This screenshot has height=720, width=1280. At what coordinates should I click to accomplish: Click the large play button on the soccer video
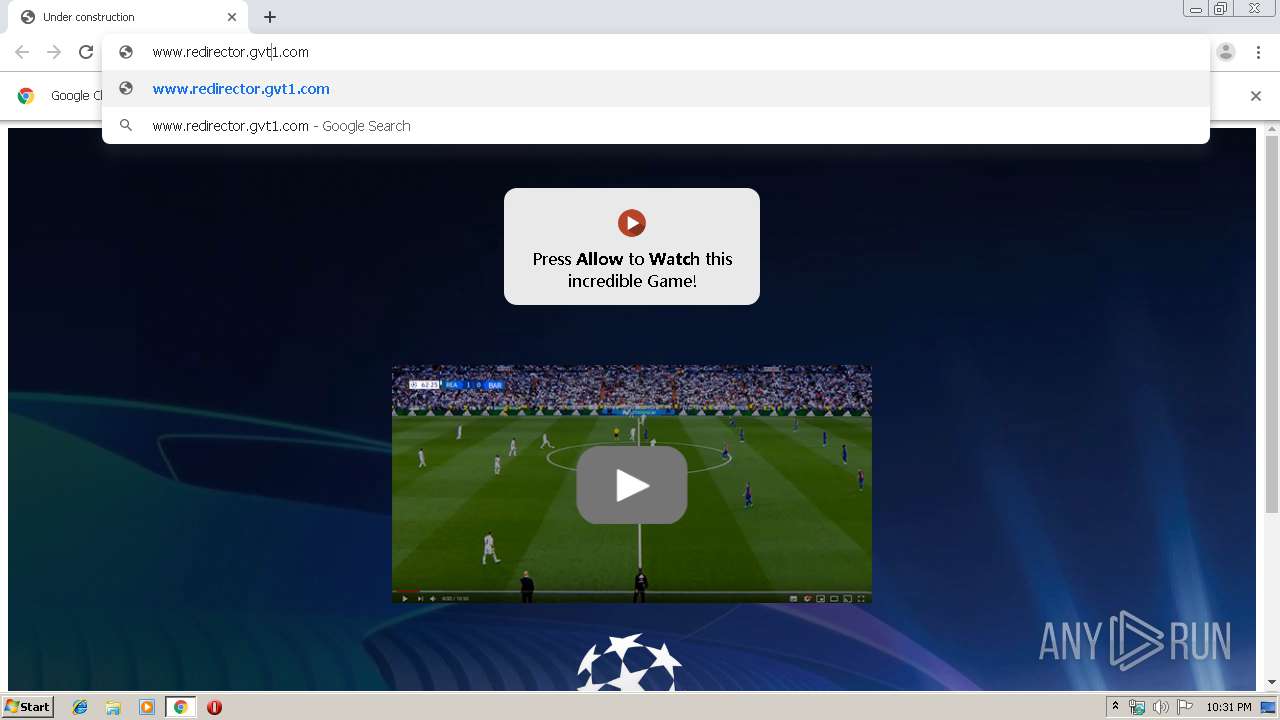(632, 485)
